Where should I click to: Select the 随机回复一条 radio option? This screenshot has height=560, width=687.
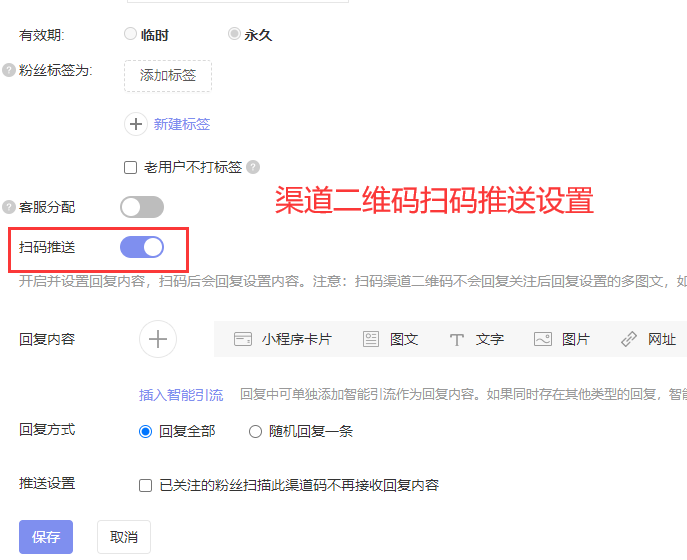click(x=255, y=432)
